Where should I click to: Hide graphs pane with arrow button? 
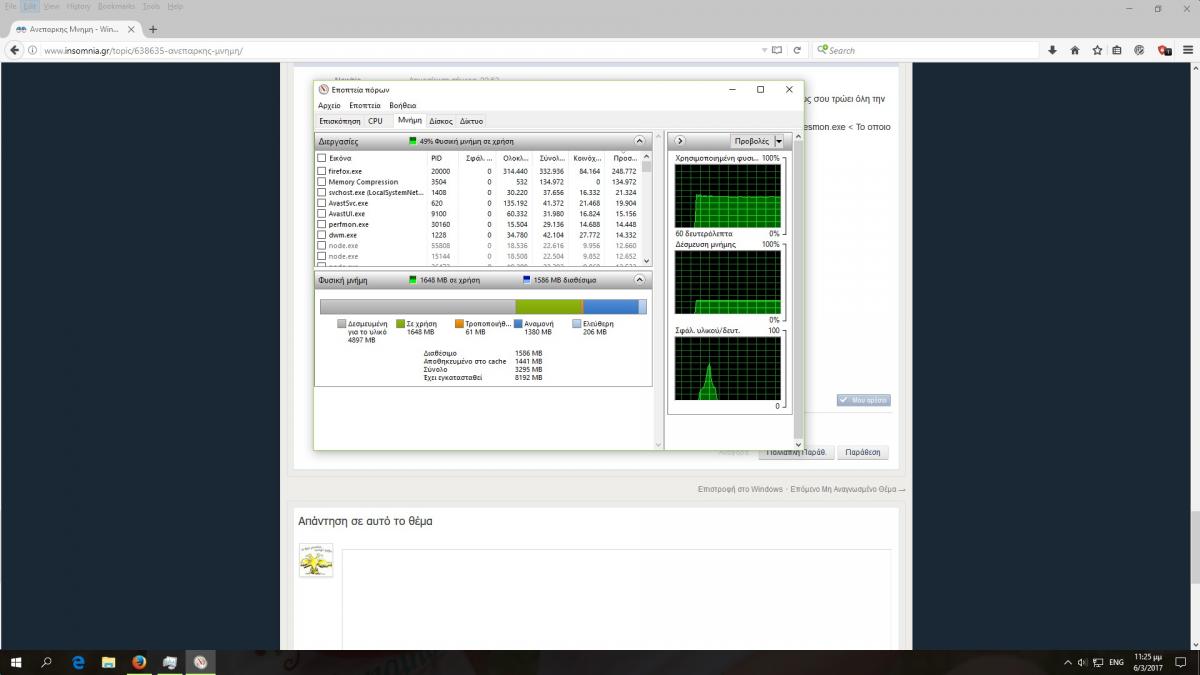680,141
